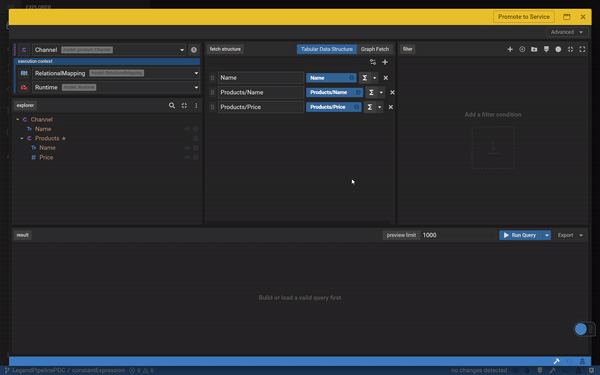
Task: Click the blue Products/Price property pill
Action: click(334, 107)
